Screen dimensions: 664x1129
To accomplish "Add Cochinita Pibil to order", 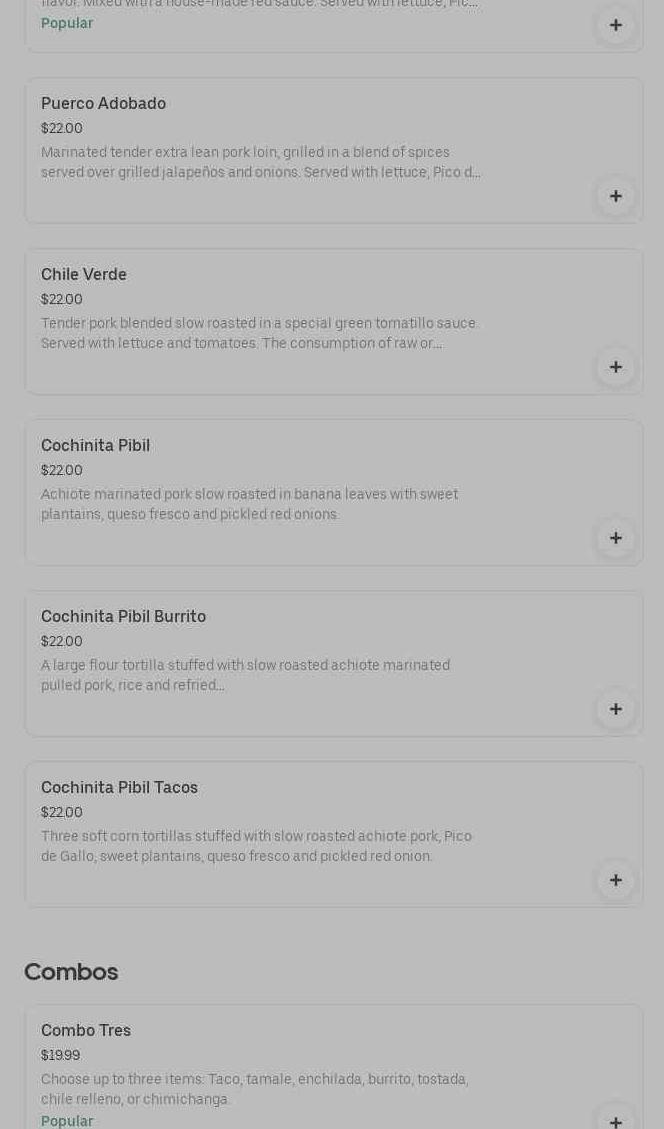I will 615,538.
